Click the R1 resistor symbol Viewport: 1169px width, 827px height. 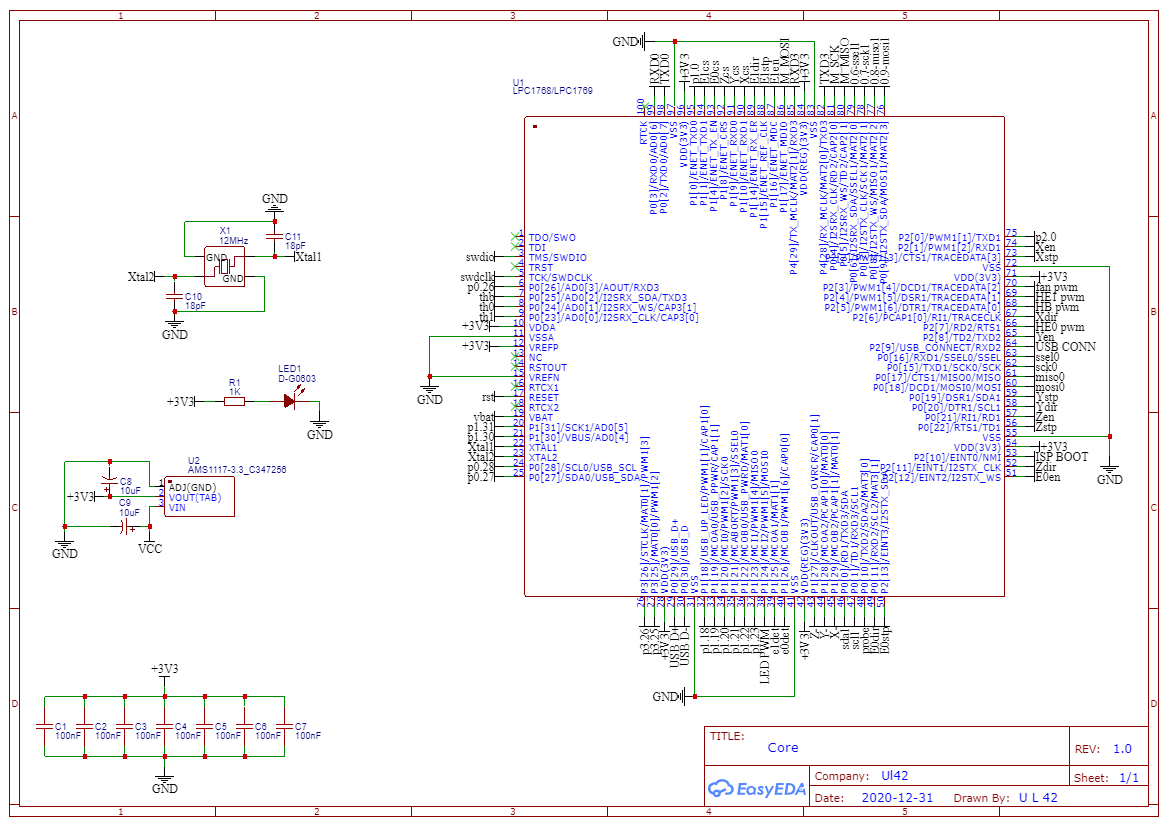[234, 401]
